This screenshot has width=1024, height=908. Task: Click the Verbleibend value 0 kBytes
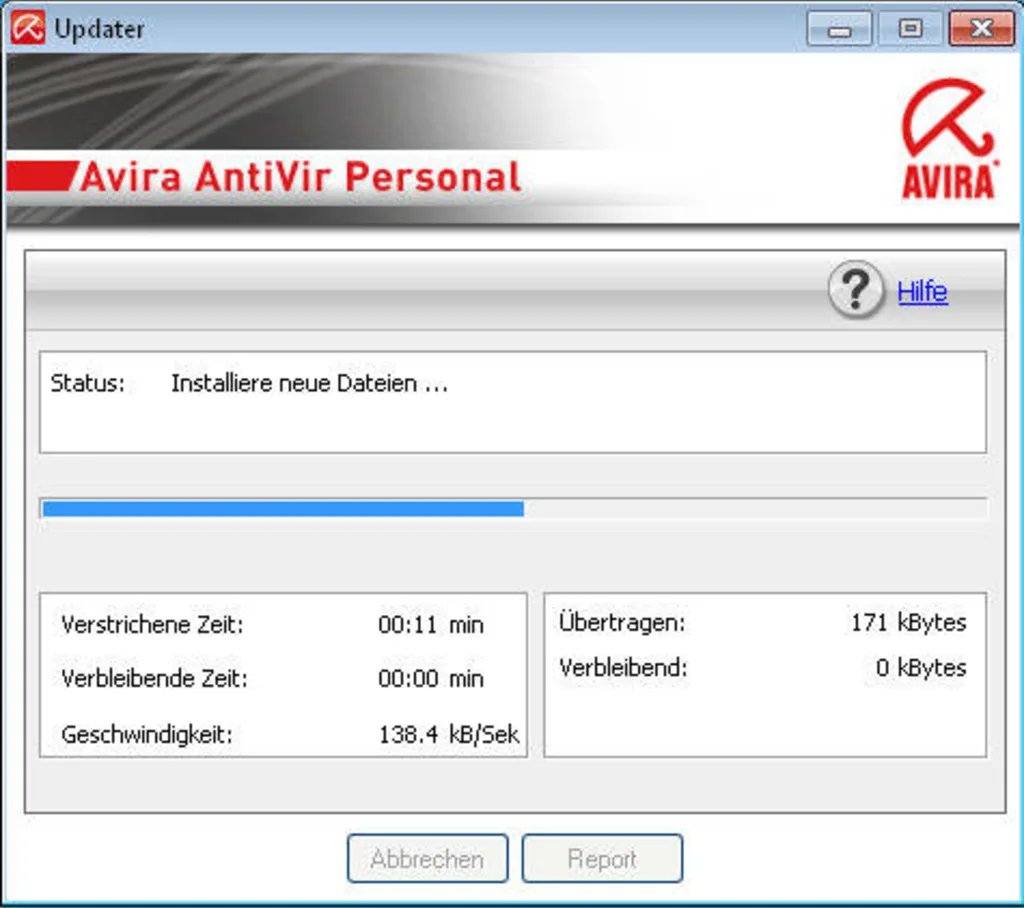(x=920, y=668)
